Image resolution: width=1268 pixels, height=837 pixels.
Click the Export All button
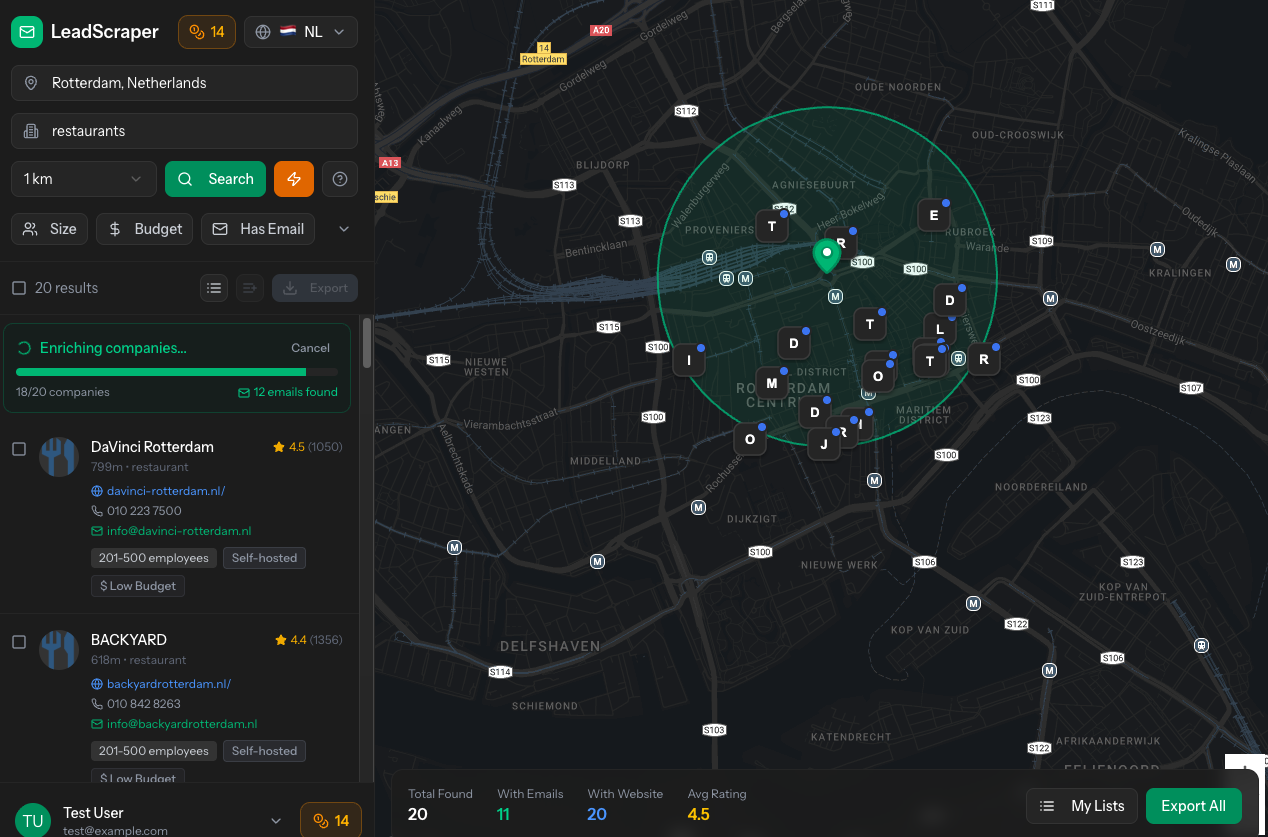point(1193,806)
